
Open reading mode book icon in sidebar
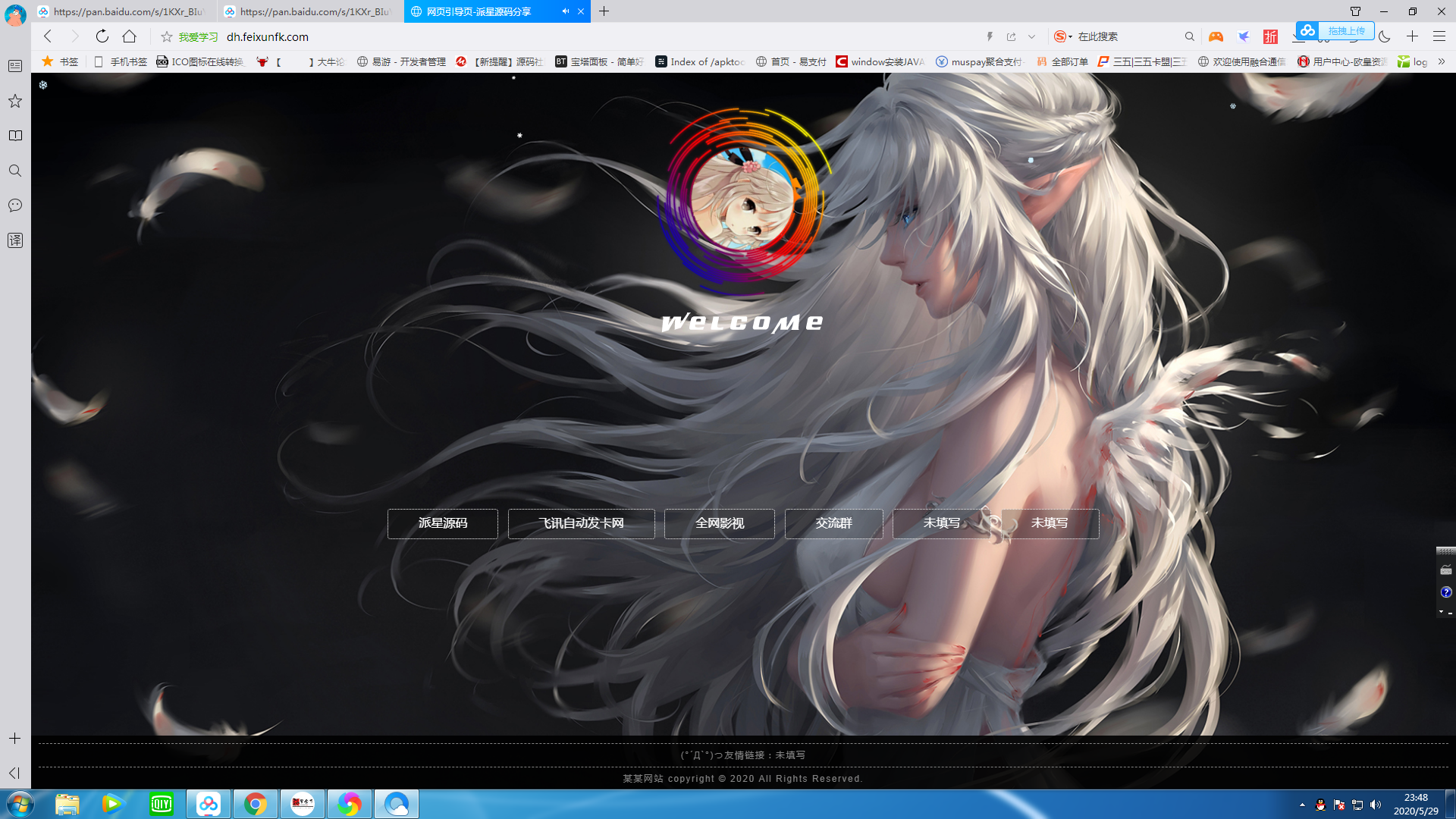(15, 136)
